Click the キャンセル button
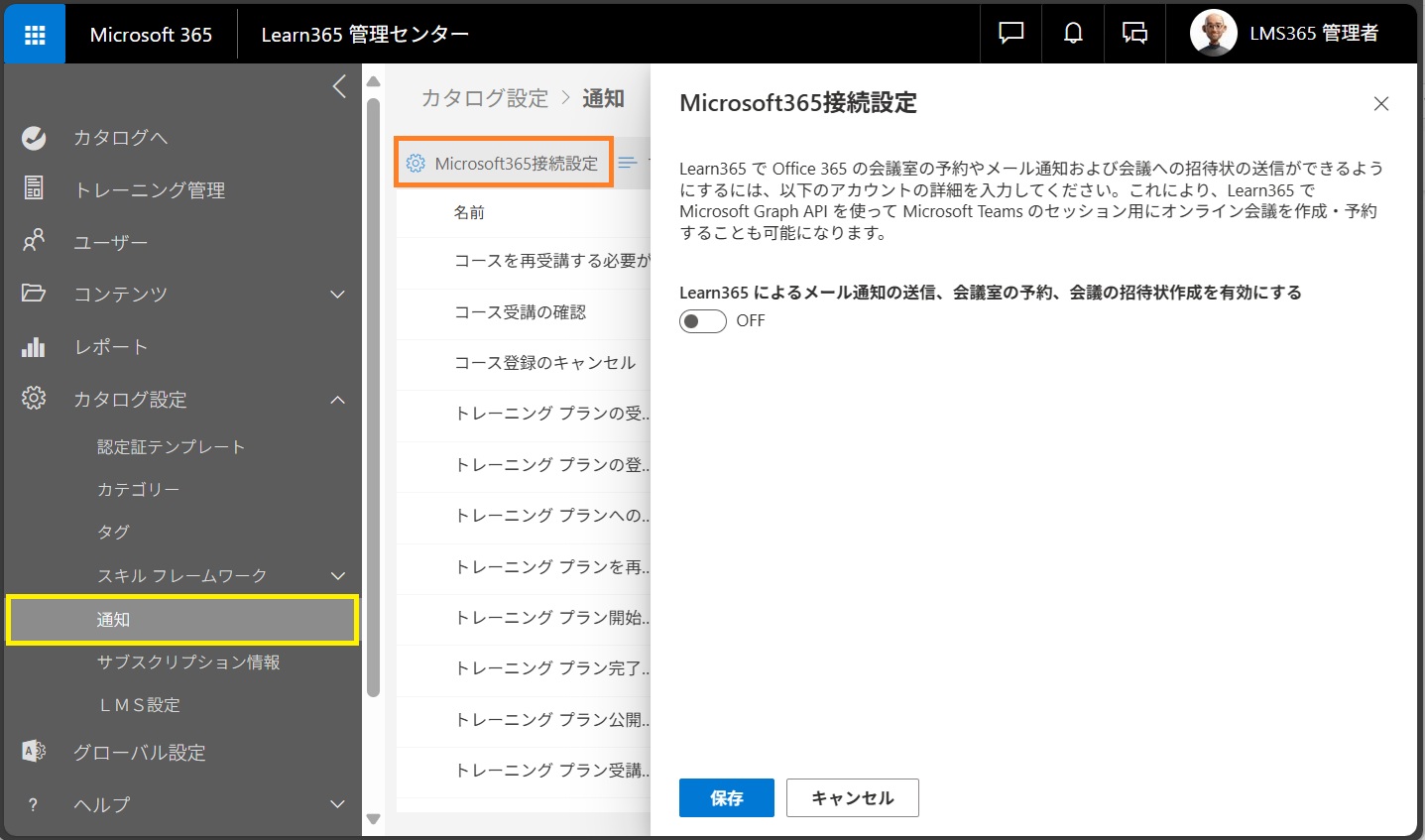This screenshot has width=1425, height=840. point(853,797)
